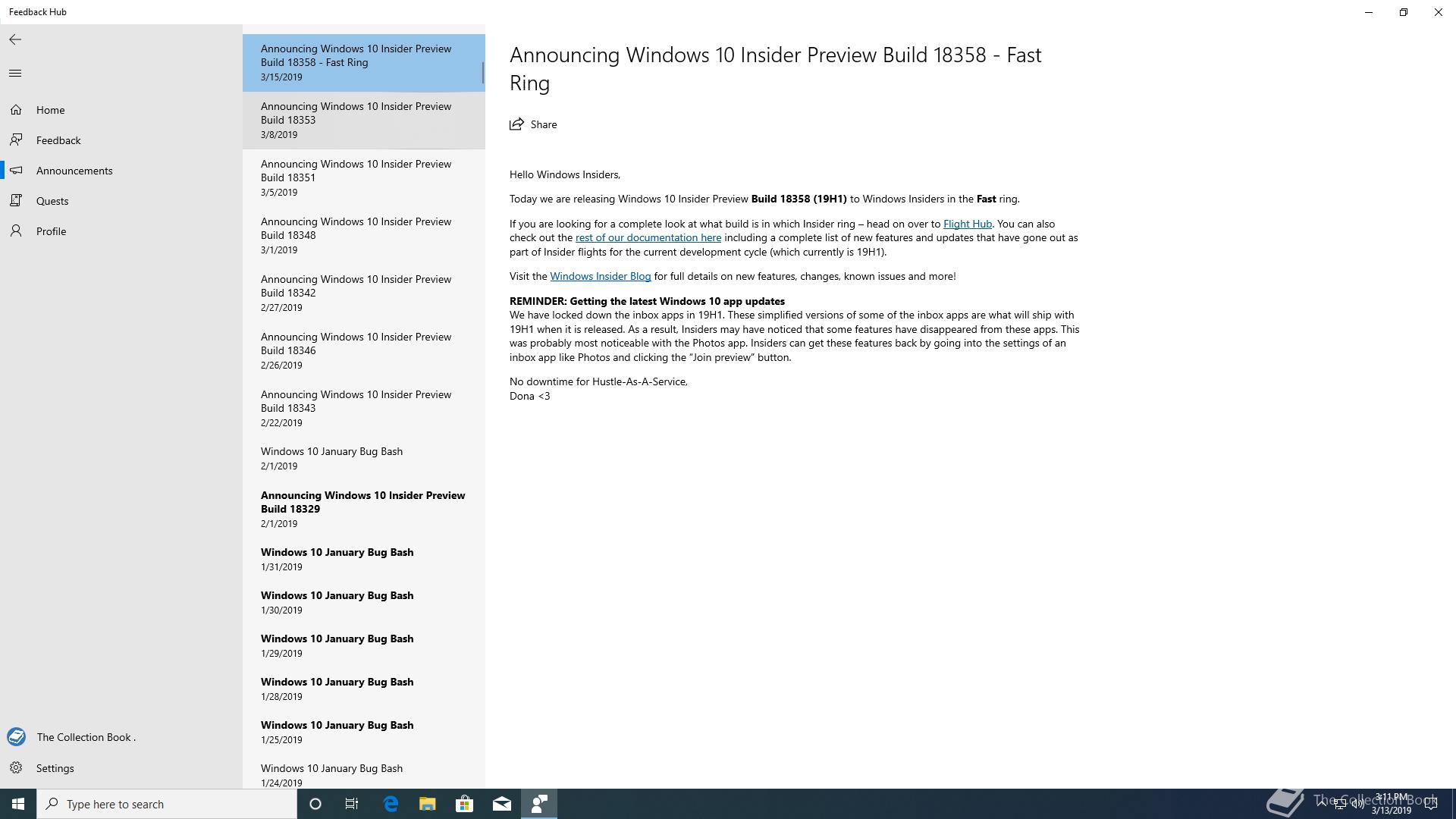Screen dimensions: 1456x819
Task: Click The Collection Book account name
Action: tap(86, 737)
